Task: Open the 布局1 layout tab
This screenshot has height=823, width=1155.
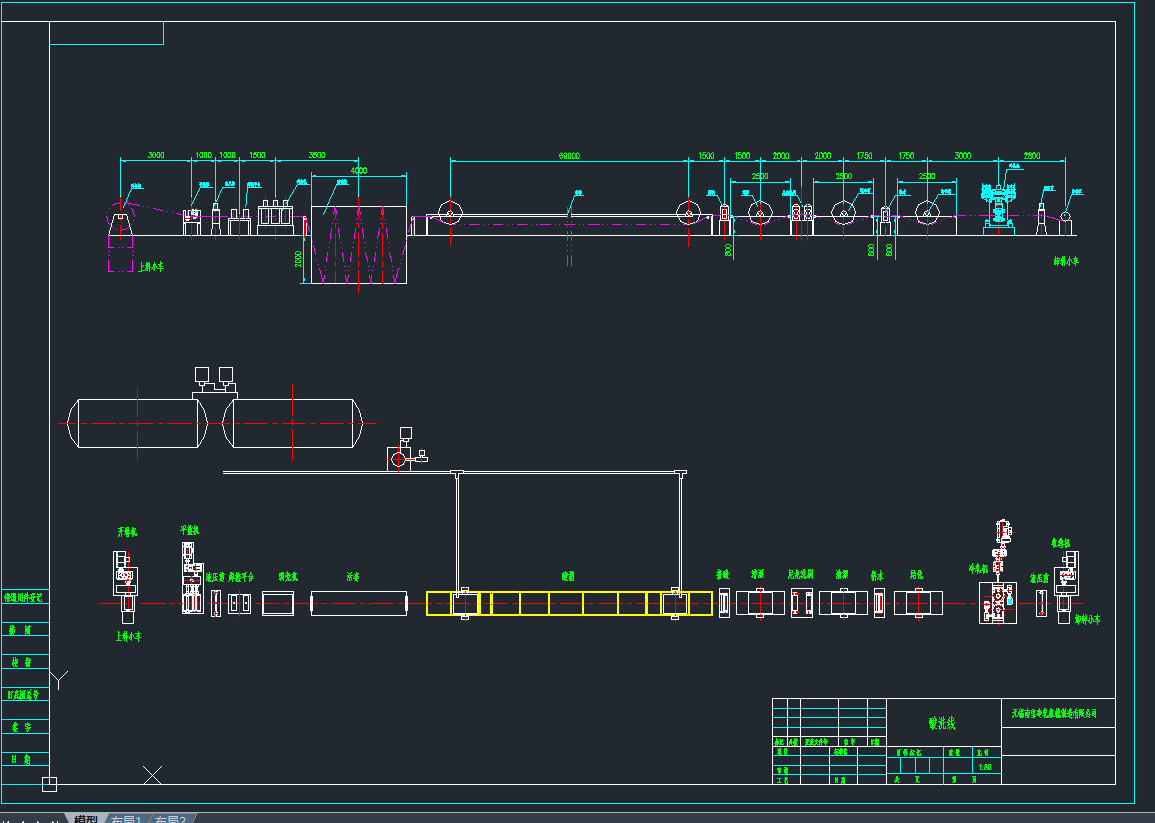Action: click(126, 818)
